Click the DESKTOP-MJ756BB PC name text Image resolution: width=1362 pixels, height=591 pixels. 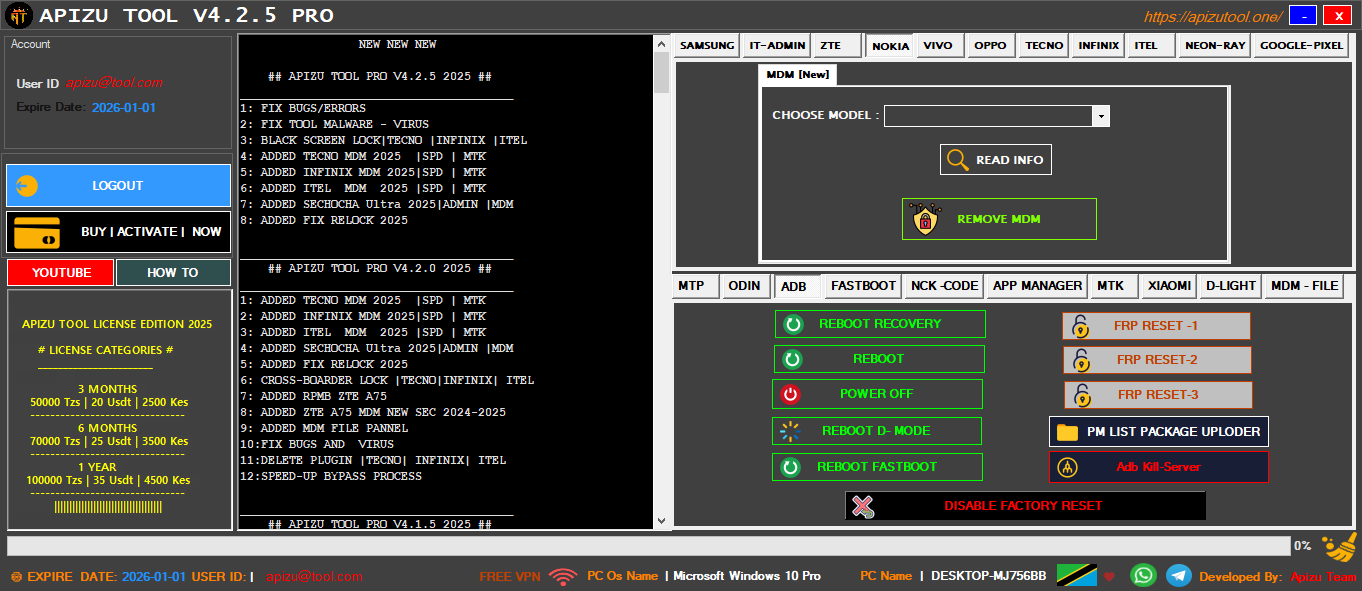click(x=989, y=576)
